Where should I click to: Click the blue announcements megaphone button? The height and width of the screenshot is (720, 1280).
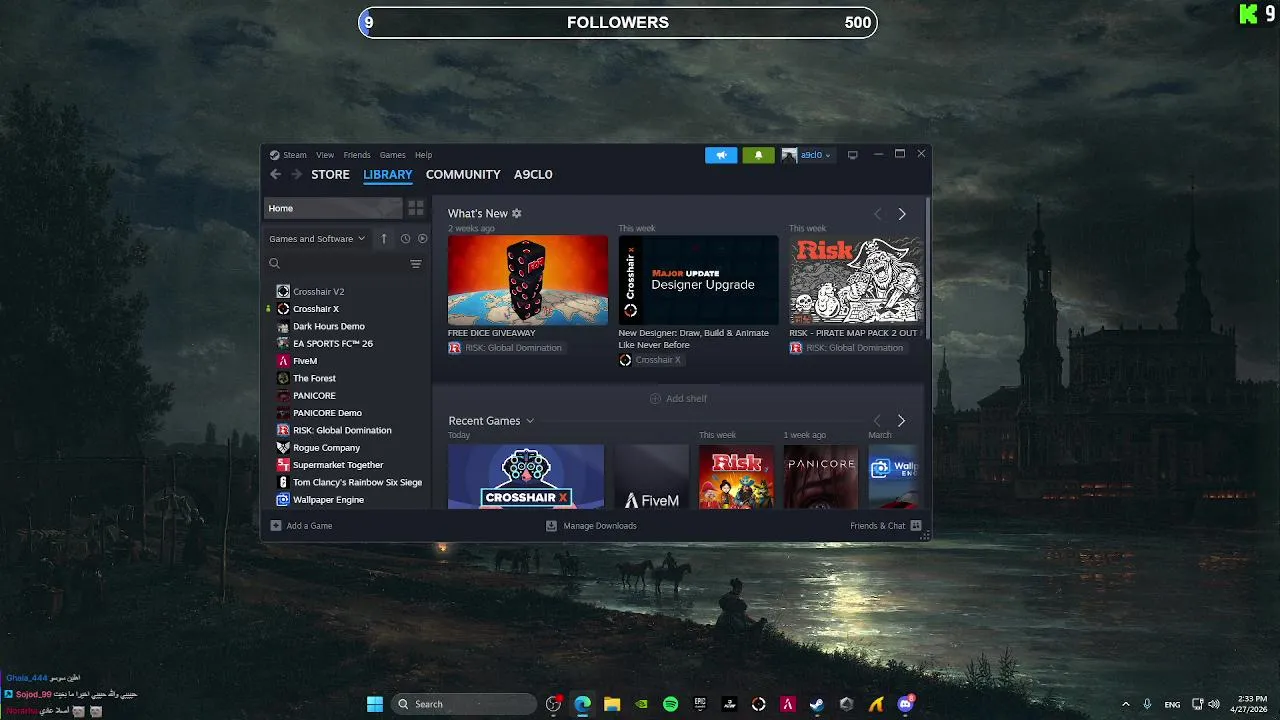[x=721, y=155]
